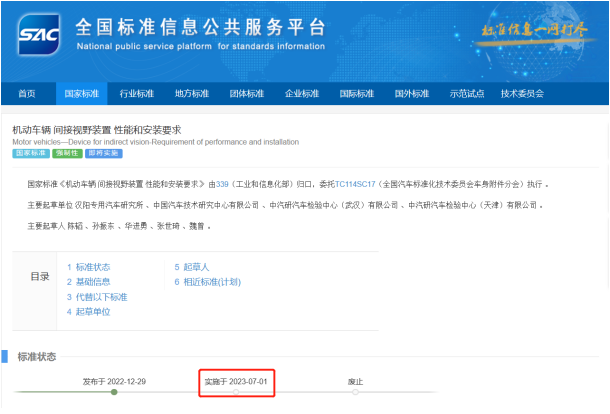Open 企业标准 navigation item
The image size is (610, 414).
[302, 94]
